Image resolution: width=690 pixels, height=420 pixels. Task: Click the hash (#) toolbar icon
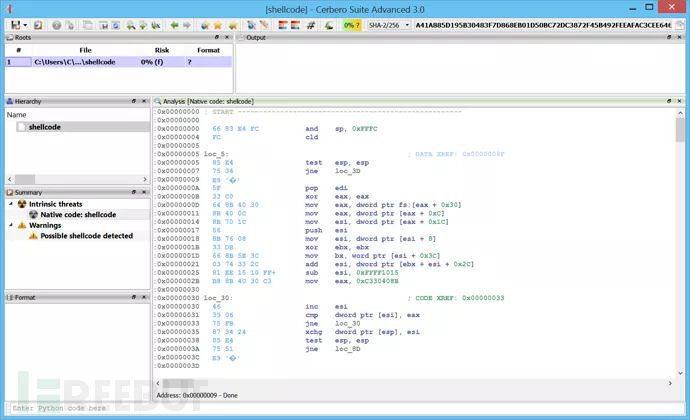pyautogui.click(x=312, y=24)
